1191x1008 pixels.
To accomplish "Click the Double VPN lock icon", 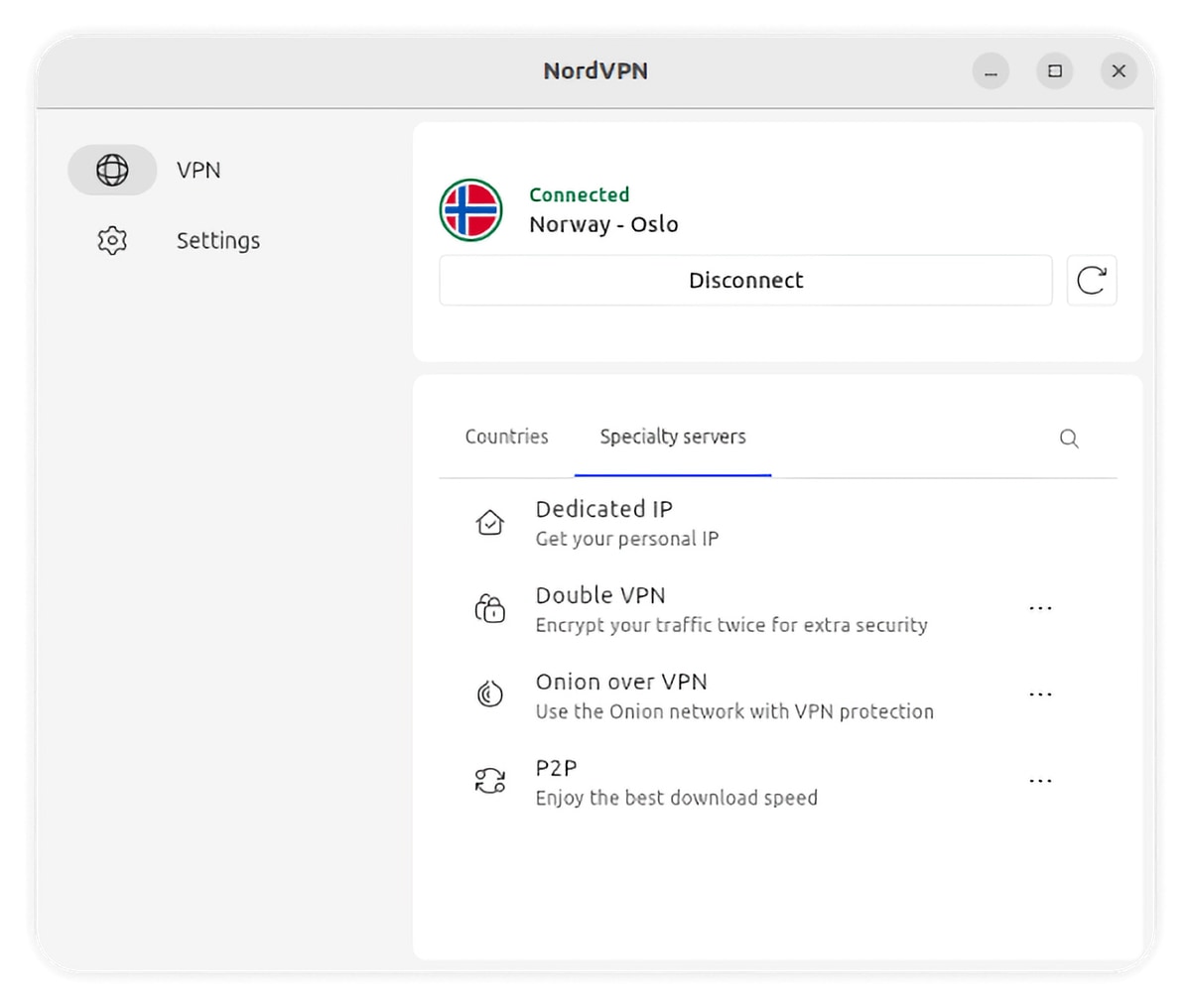I will point(490,608).
